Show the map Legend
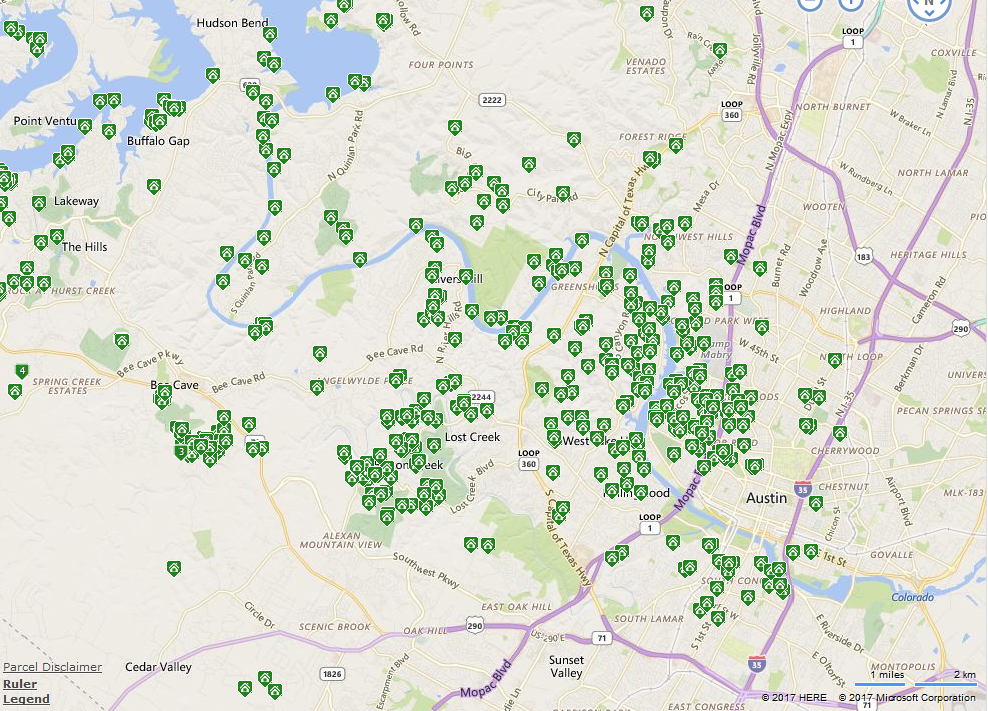 pyautogui.click(x=26, y=699)
